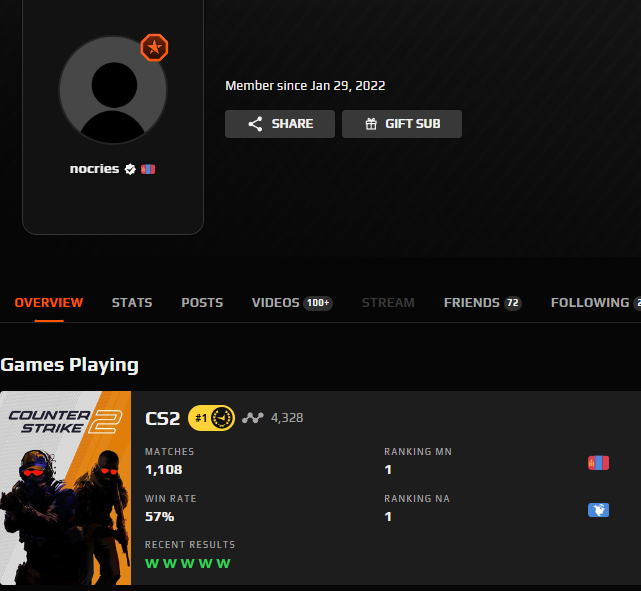Open the STATS tab
The image size is (641, 591).
point(132,302)
